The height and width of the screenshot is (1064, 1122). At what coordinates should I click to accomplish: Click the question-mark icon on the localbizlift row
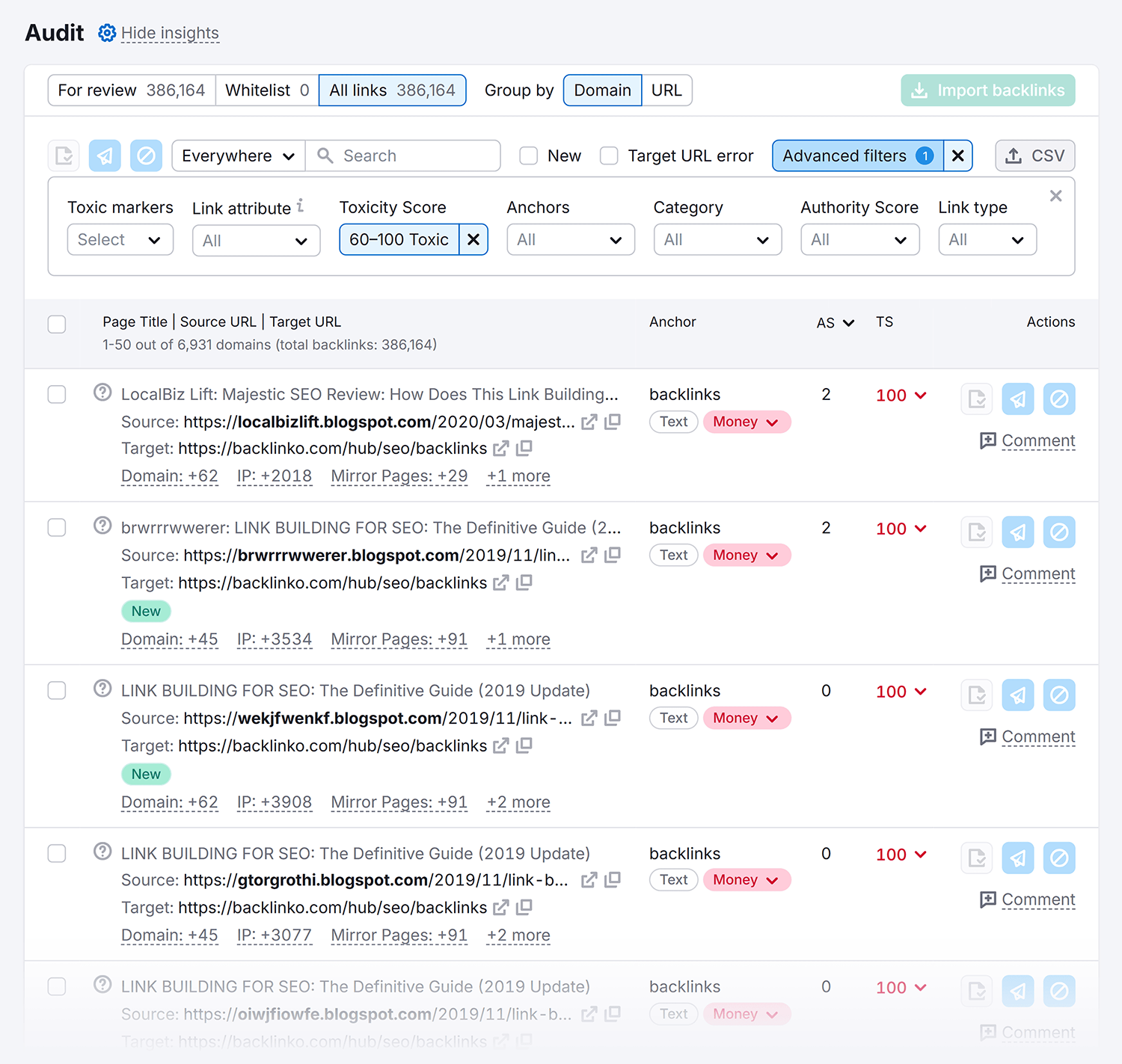pyautogui.click(x=102, y=393)
